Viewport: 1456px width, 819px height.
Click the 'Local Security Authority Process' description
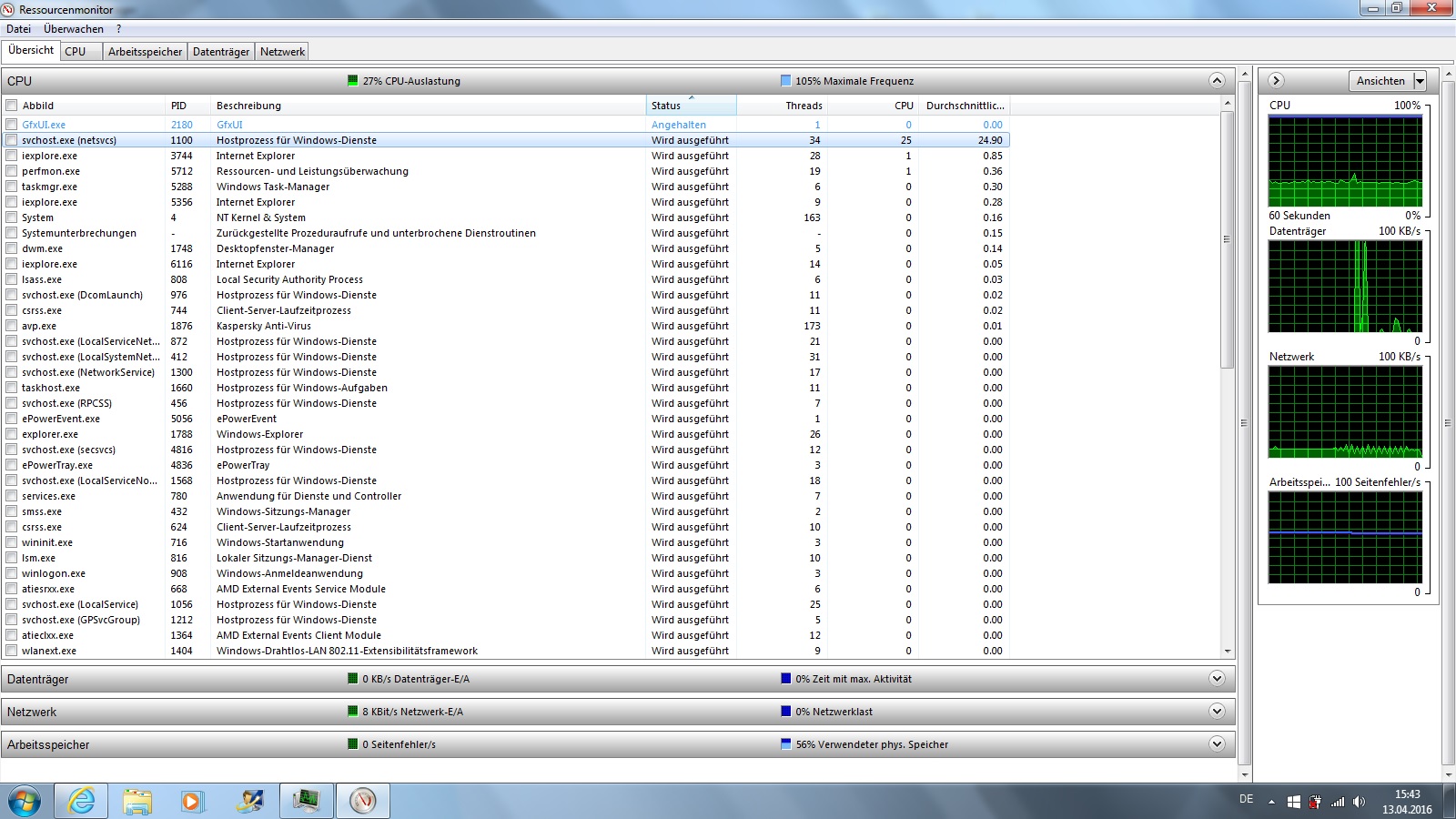(x=289, y=279)
